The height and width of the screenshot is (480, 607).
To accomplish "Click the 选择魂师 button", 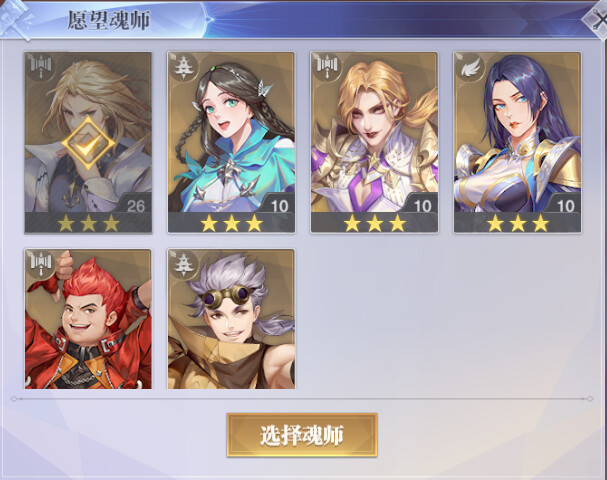I will coord(302,435).
